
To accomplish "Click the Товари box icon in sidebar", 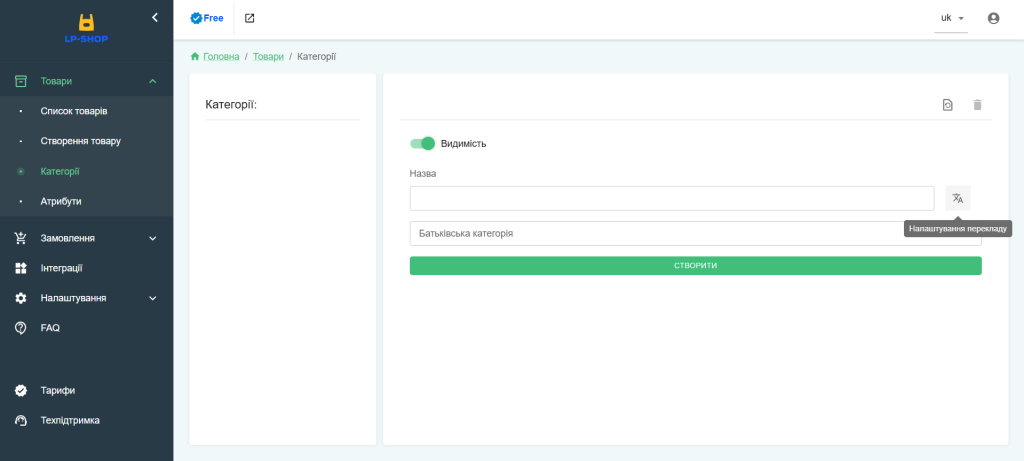I will pos(21,81).
